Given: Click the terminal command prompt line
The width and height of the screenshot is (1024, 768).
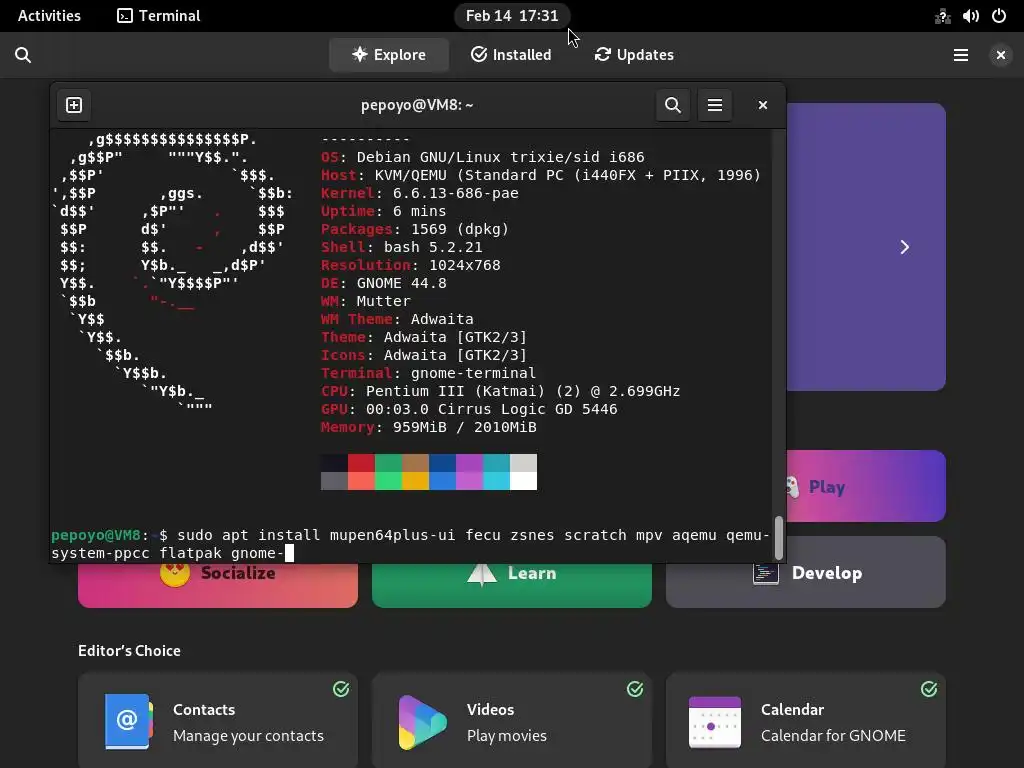Looking at the screenshot, I should 410,544.
